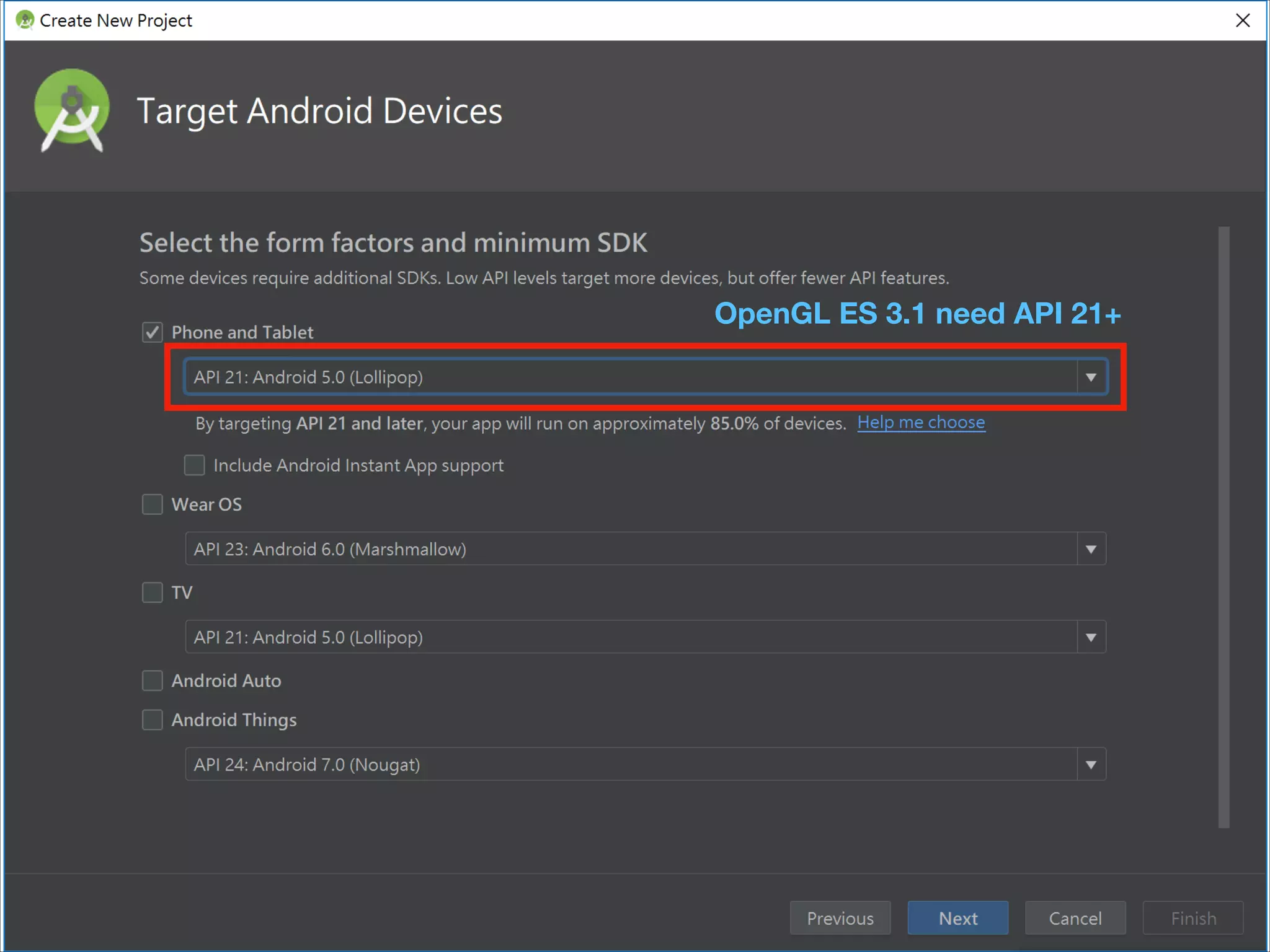1270x952 pixels.
Task: Enable Include Android Instant App support
Action: click(194, 465)
